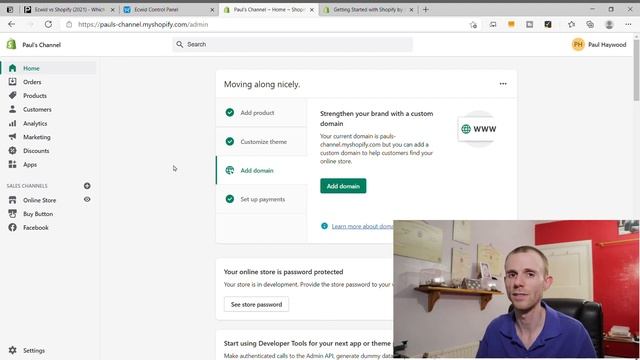Click the Add domain globe step icon
640x360 pixels.
(230, 170)
